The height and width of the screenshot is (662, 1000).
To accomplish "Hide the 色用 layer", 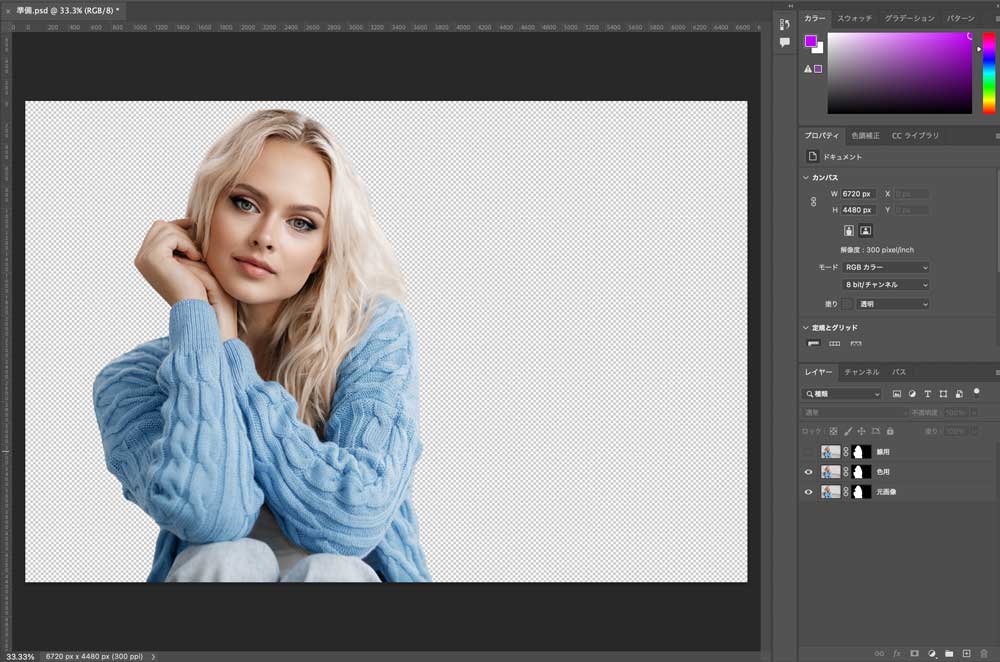I will point(808,471).
